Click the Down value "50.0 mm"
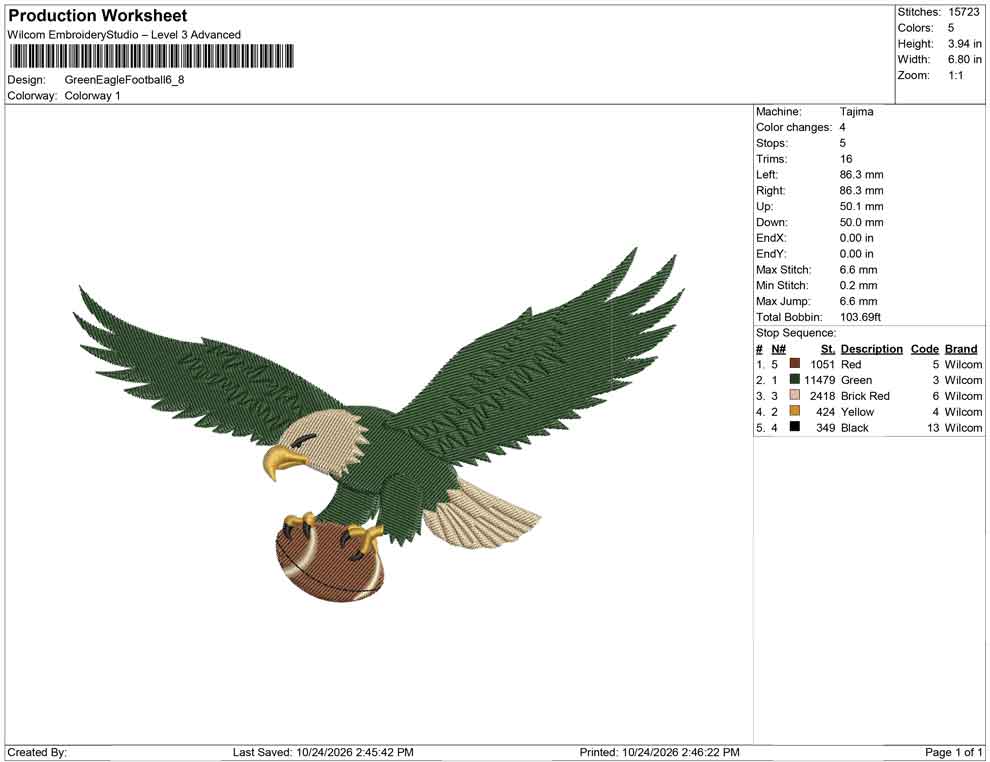The width and height of the screenshot is (990, 762). point(862,222)
